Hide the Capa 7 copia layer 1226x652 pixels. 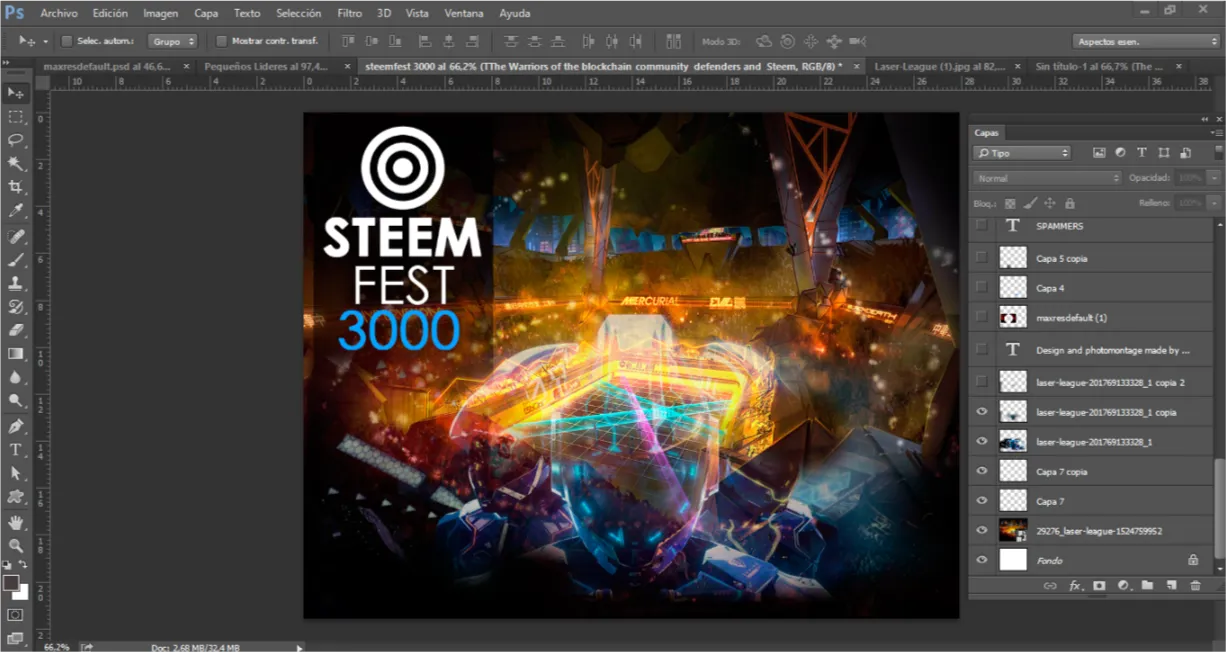pos(982,471)
